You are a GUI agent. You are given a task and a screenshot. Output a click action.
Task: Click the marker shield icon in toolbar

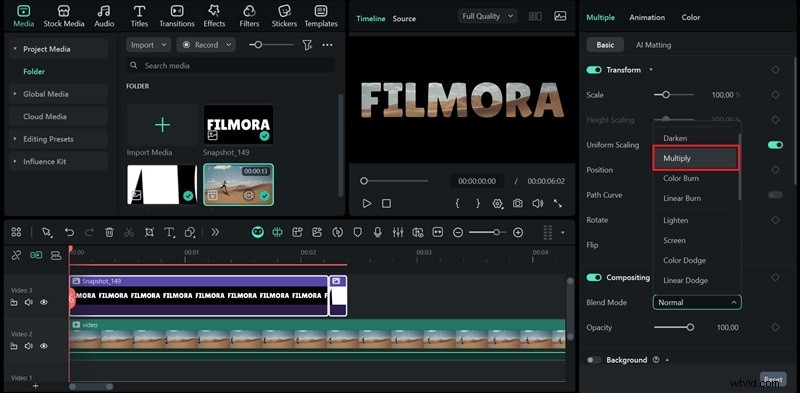[x=358, y=232]
